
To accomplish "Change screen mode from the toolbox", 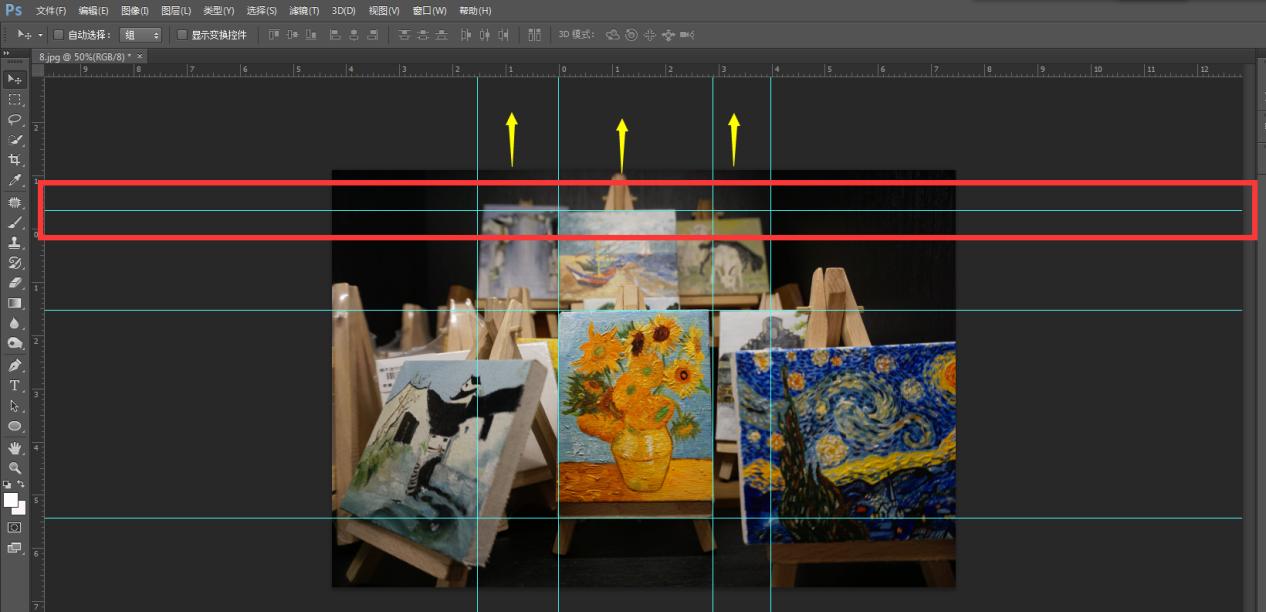I will pyautogui.click(x=15, y=548).
